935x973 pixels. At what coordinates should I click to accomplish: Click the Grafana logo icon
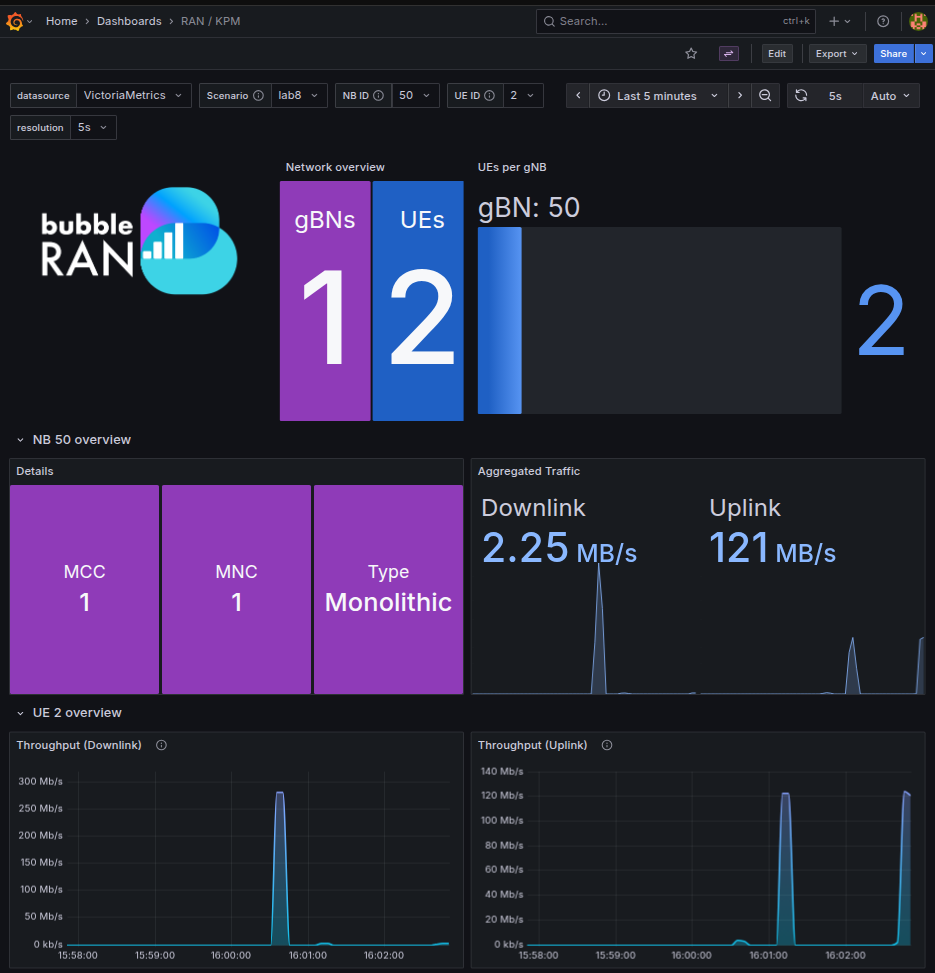(15, 21)
